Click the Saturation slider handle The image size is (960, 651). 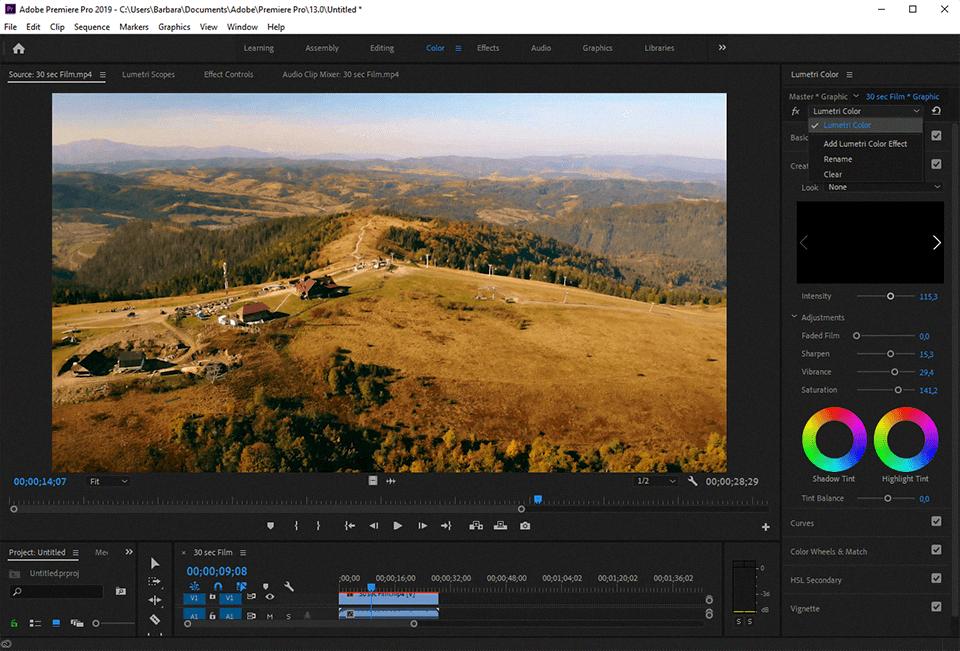click(x=898, y=390)
